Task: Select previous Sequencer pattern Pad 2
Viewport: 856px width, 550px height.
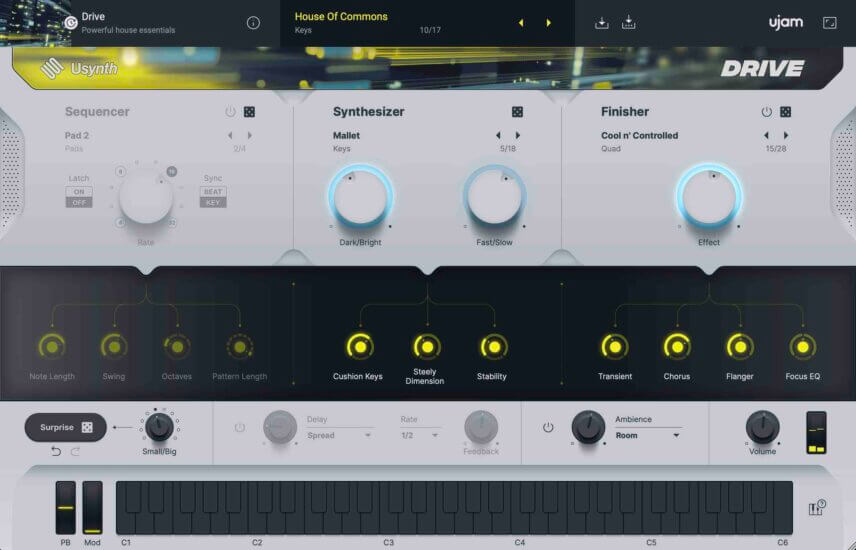Action: click(230, 135)
